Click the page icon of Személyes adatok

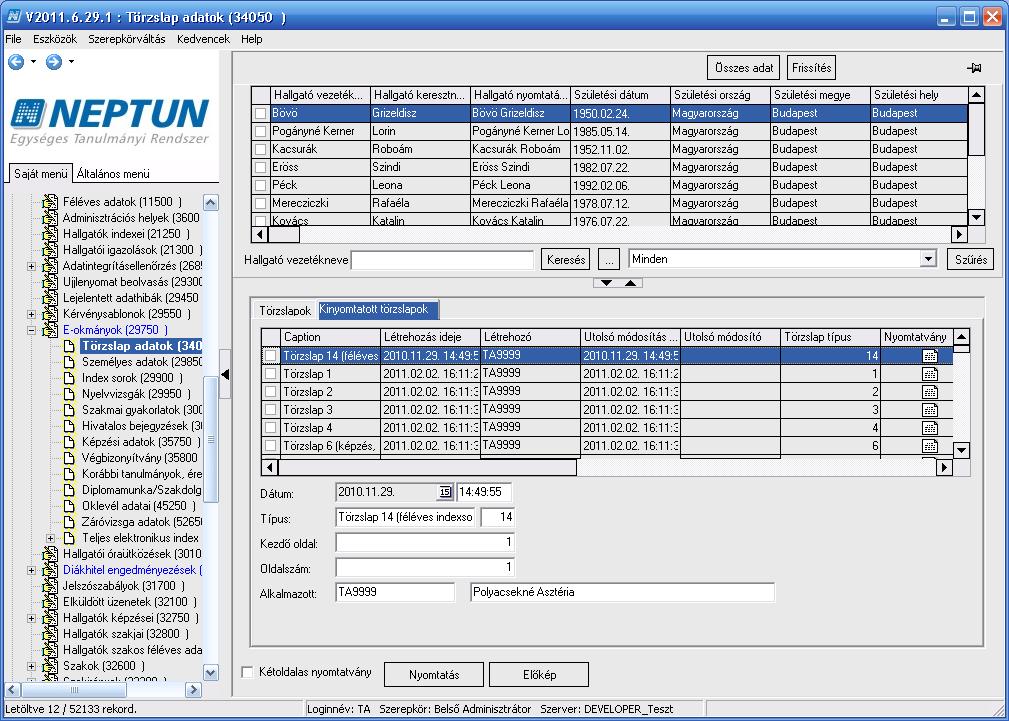click(x=69, y=362)
